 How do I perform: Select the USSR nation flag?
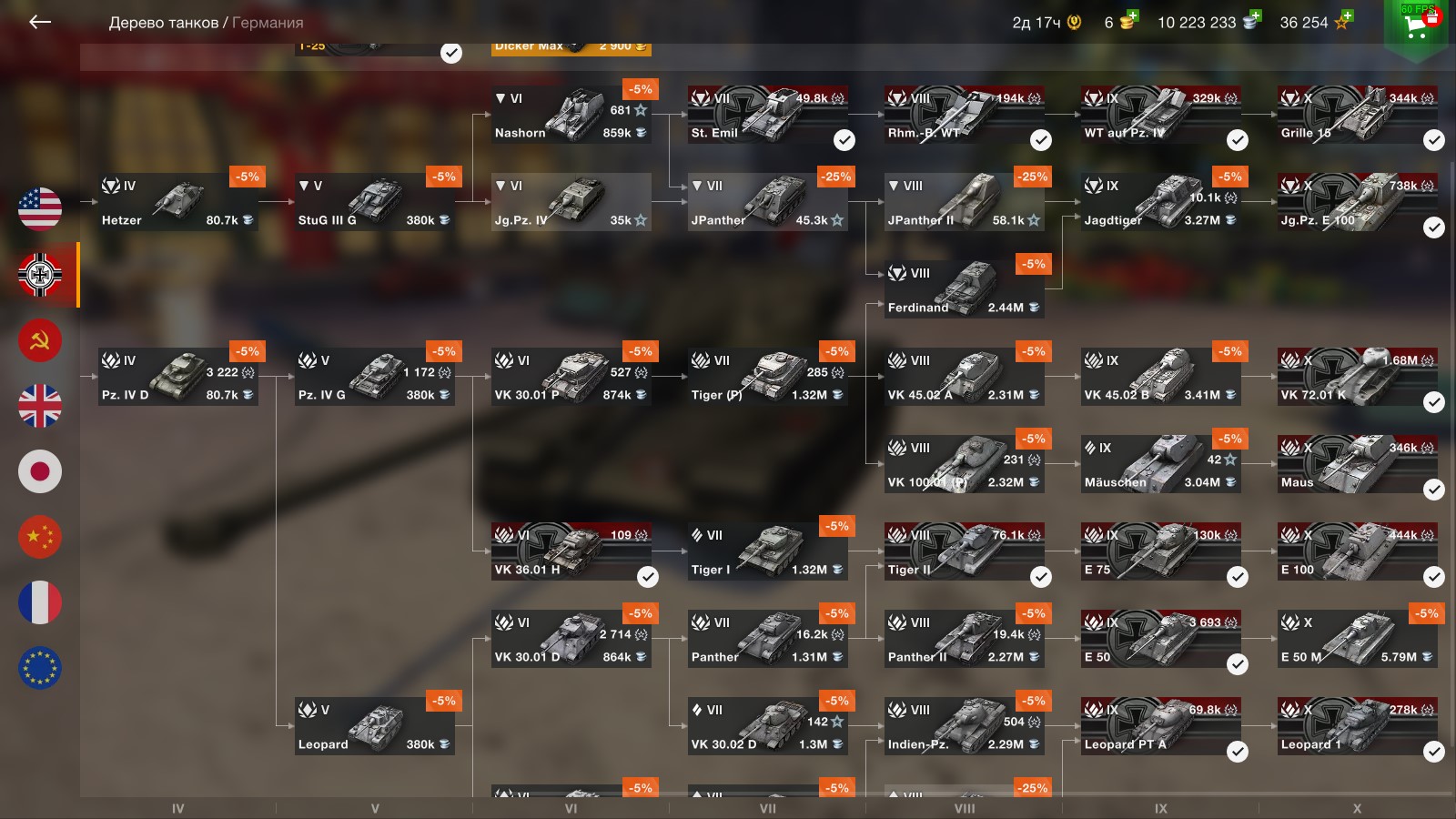[x=40, y=340]
